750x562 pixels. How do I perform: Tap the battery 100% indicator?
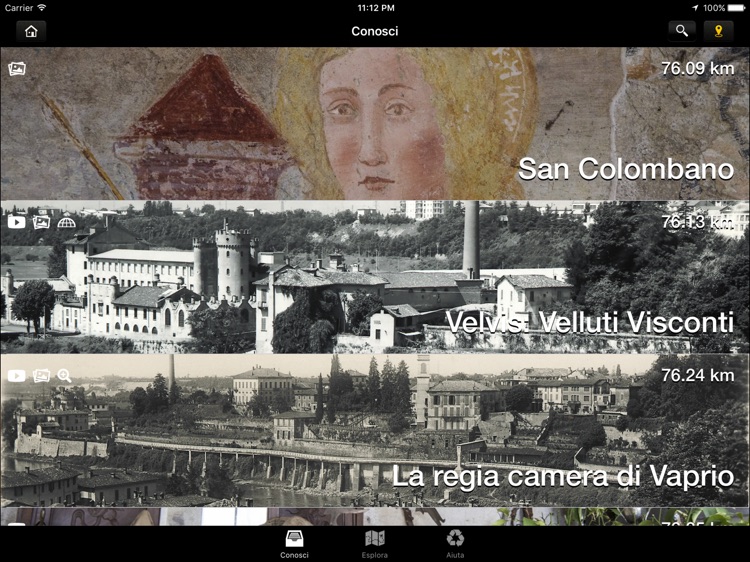coord(724,8)
